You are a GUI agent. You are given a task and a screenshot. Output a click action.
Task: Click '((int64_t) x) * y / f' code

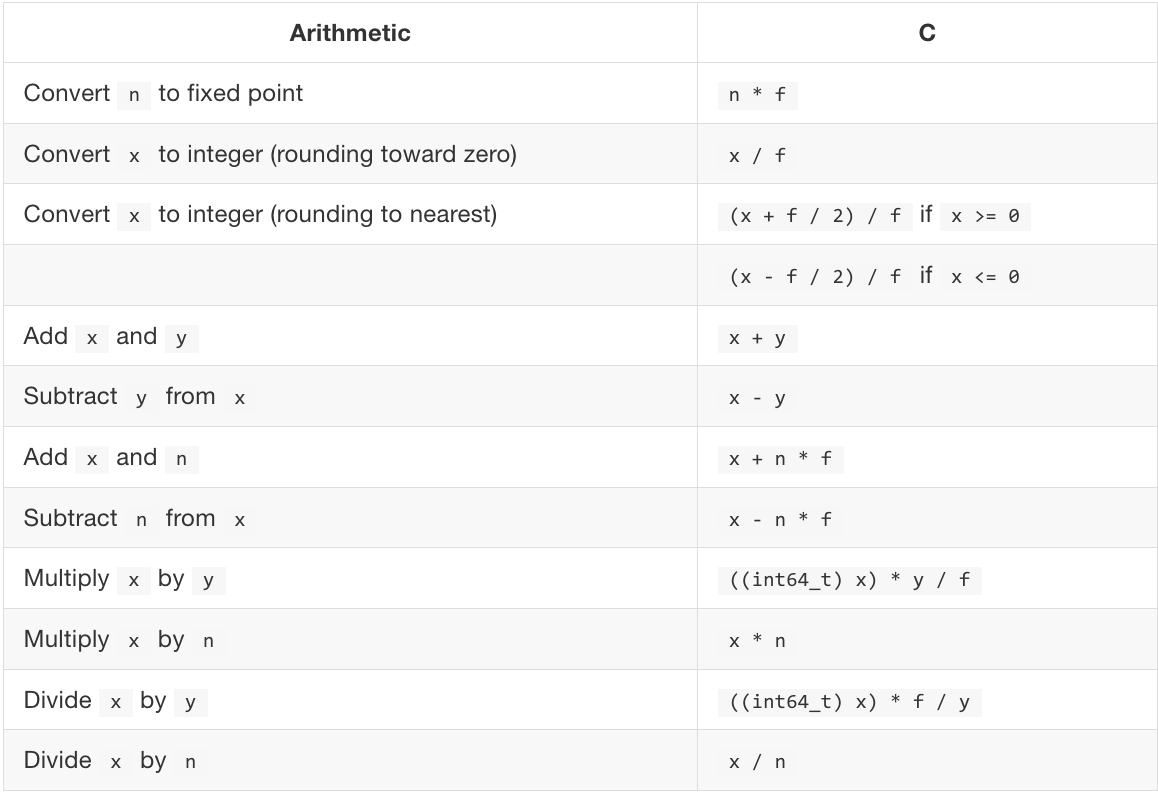coord(850,581)
